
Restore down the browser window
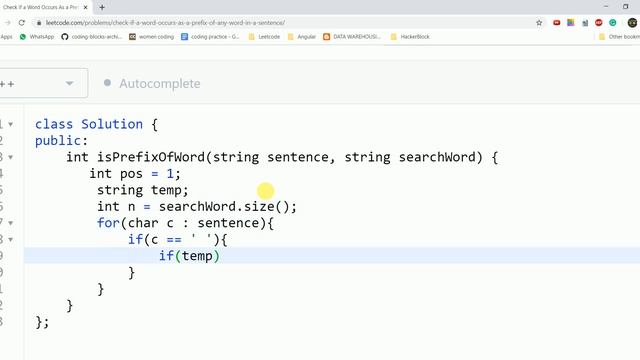coord(625,7)
